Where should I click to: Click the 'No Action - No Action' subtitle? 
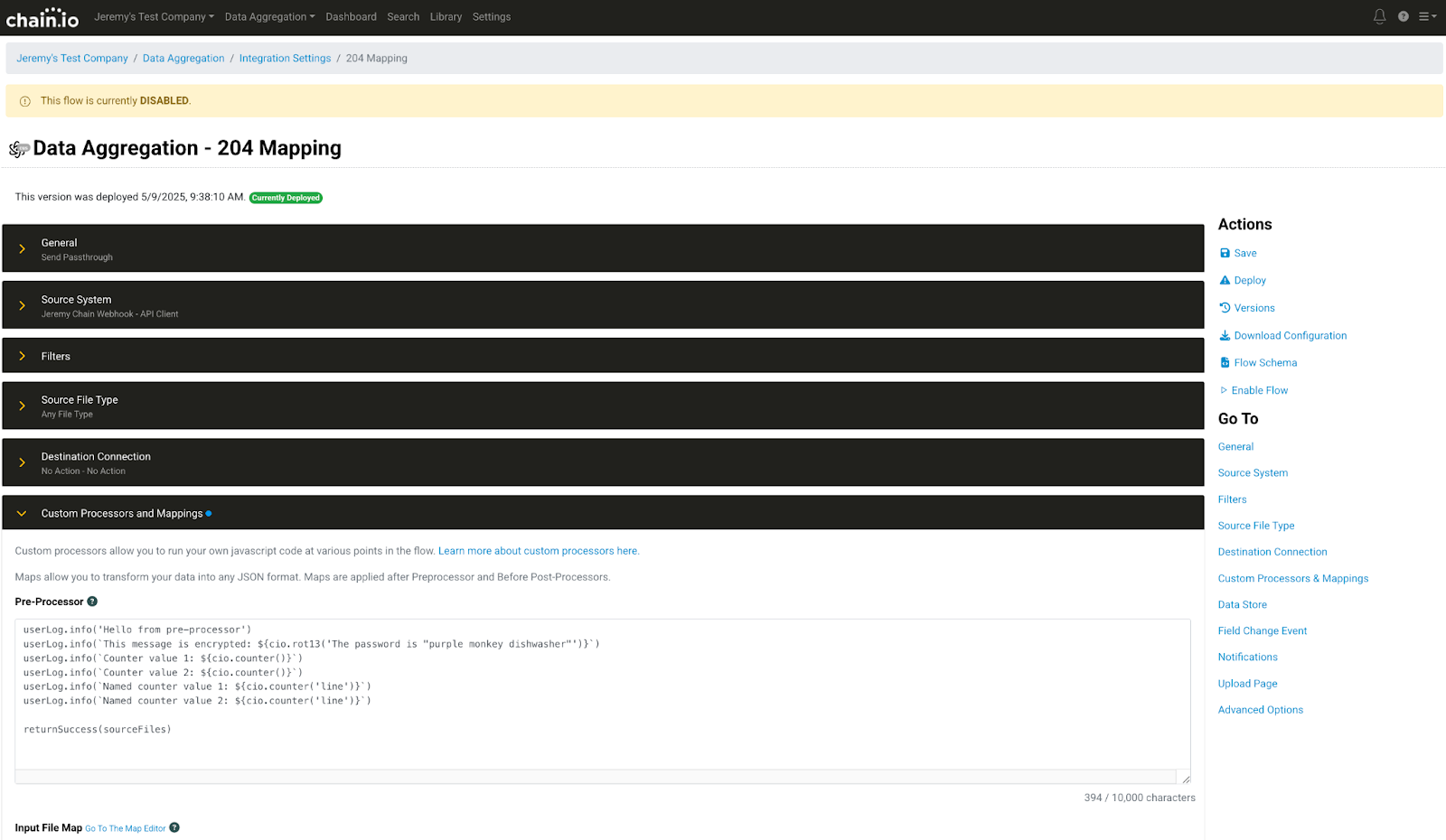point(83,471)
